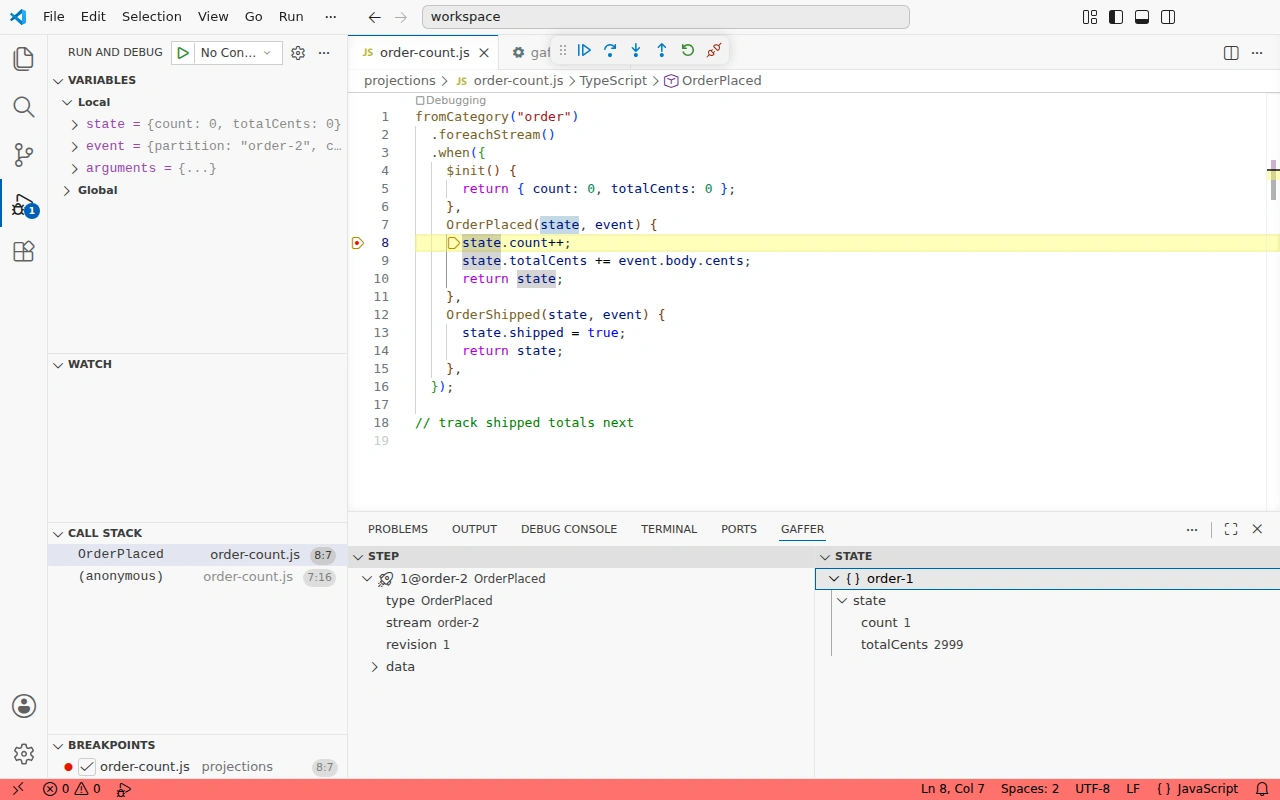Expand the data node in Step pane
The image size is (1280, 800).
click(x=375, y=667)
